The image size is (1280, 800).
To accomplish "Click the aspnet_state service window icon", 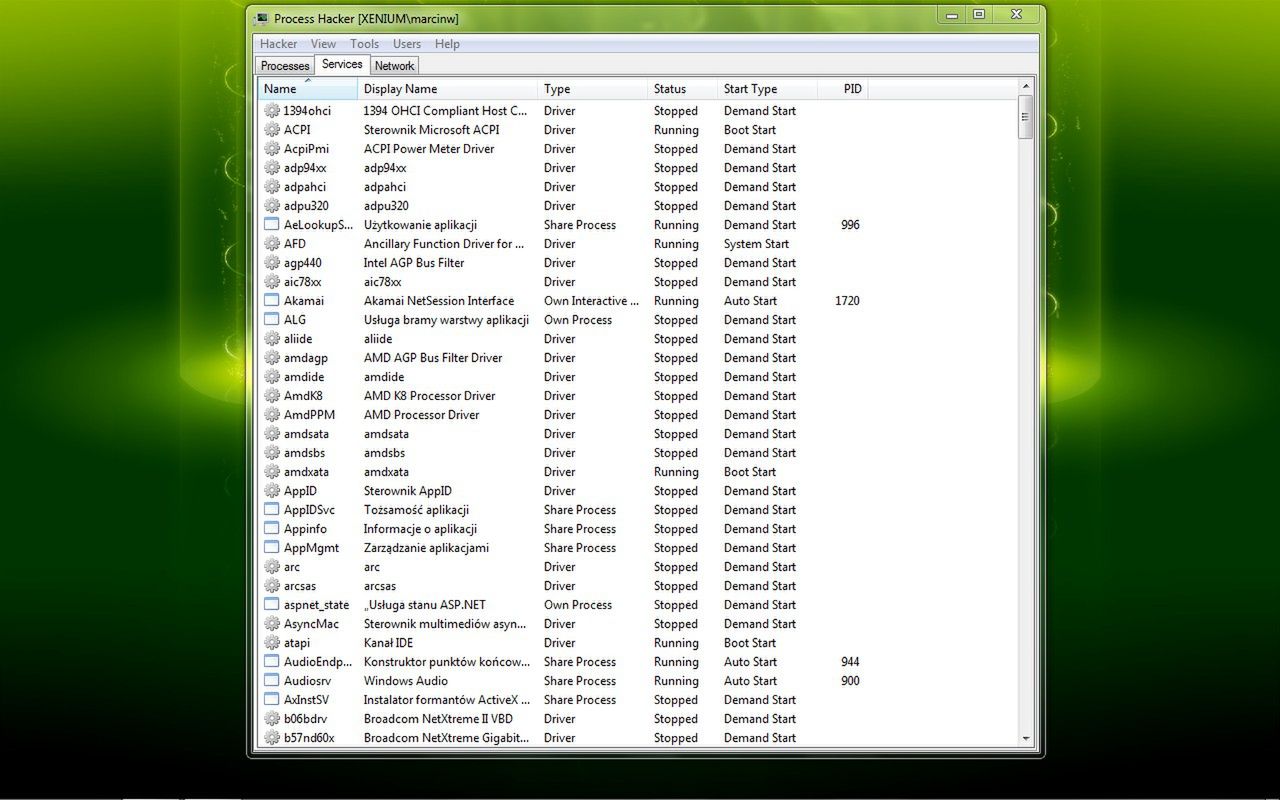I will point(272,605).
